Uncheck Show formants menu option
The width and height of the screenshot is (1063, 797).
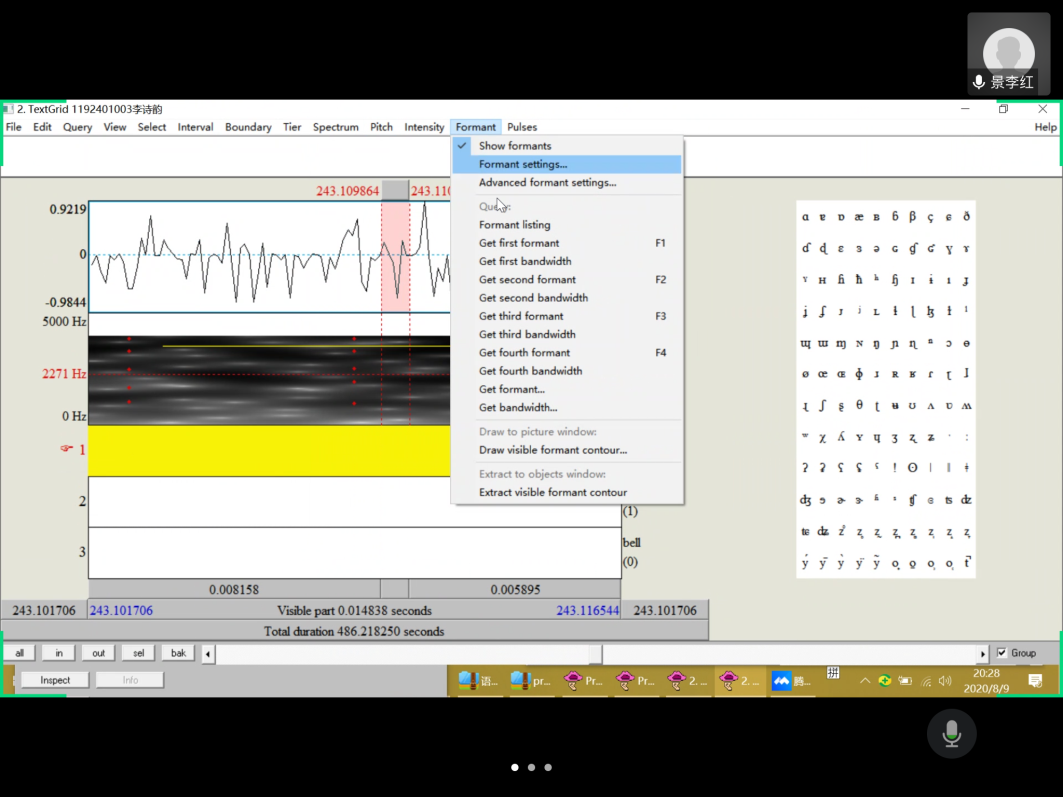514,146
